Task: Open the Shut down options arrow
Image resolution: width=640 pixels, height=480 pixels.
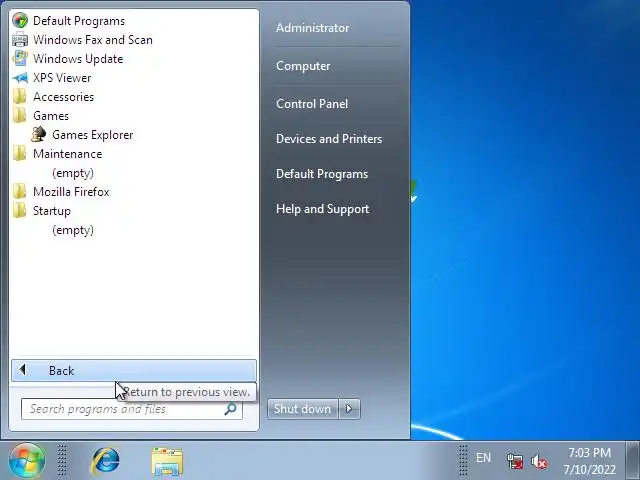Action: [349, 409]
